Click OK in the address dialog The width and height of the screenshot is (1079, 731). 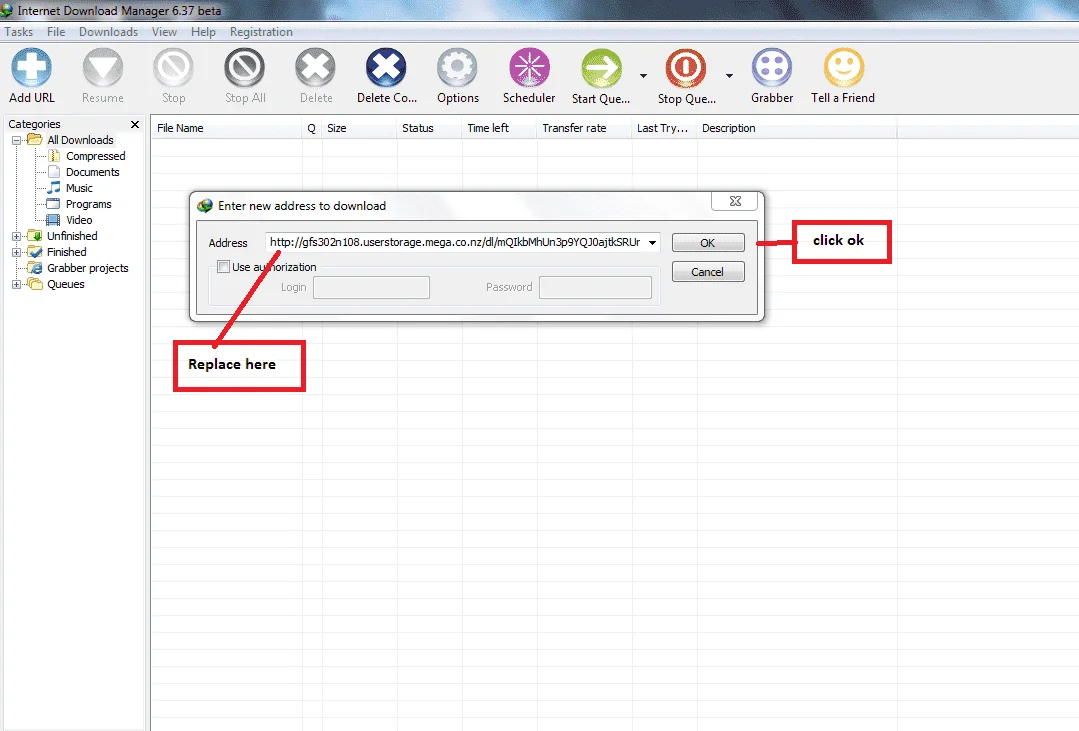point(707,243)
